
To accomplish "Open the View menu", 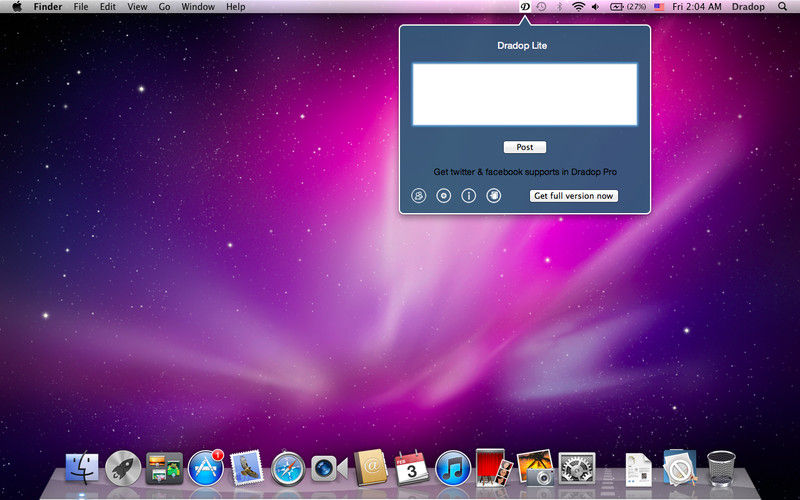I will coord(137,7).
